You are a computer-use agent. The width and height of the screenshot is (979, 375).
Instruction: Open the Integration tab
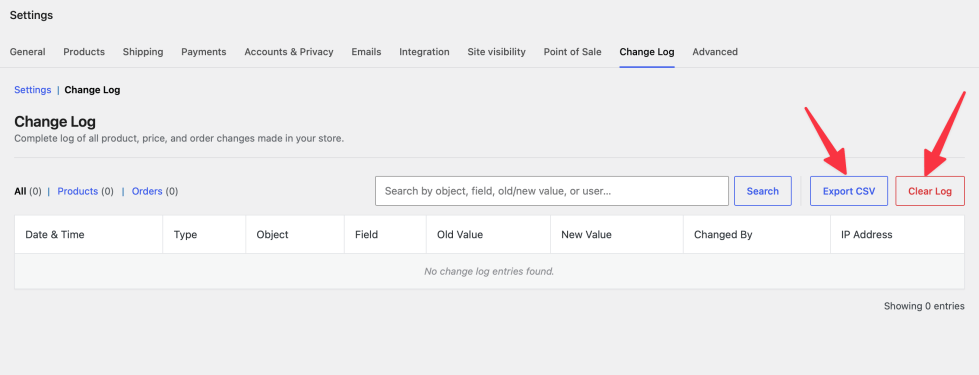tap(424, 52)
